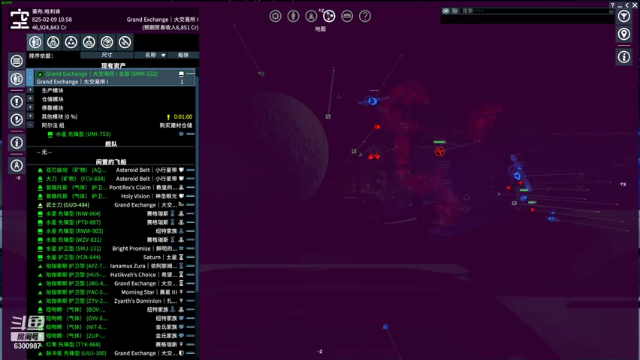The height and width of the screenshot is (360, 640).
Task: Click the person-shaped top menu icon
Action: [293, 16]
